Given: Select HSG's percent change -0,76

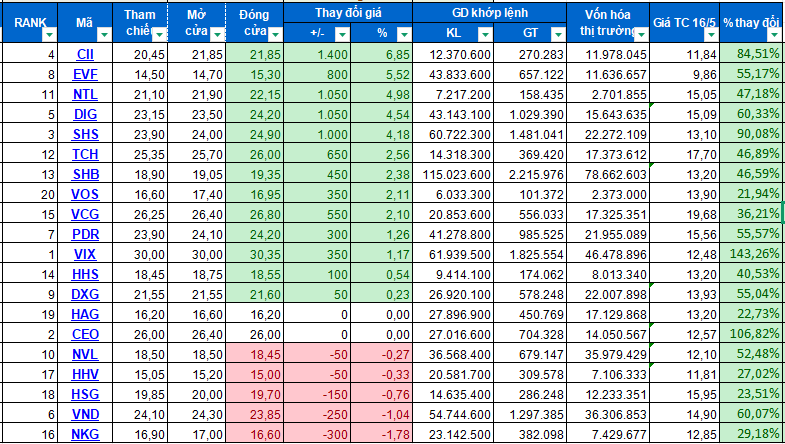Looking at the screenshot, I should pyautogui.click(x=381, y=394).
